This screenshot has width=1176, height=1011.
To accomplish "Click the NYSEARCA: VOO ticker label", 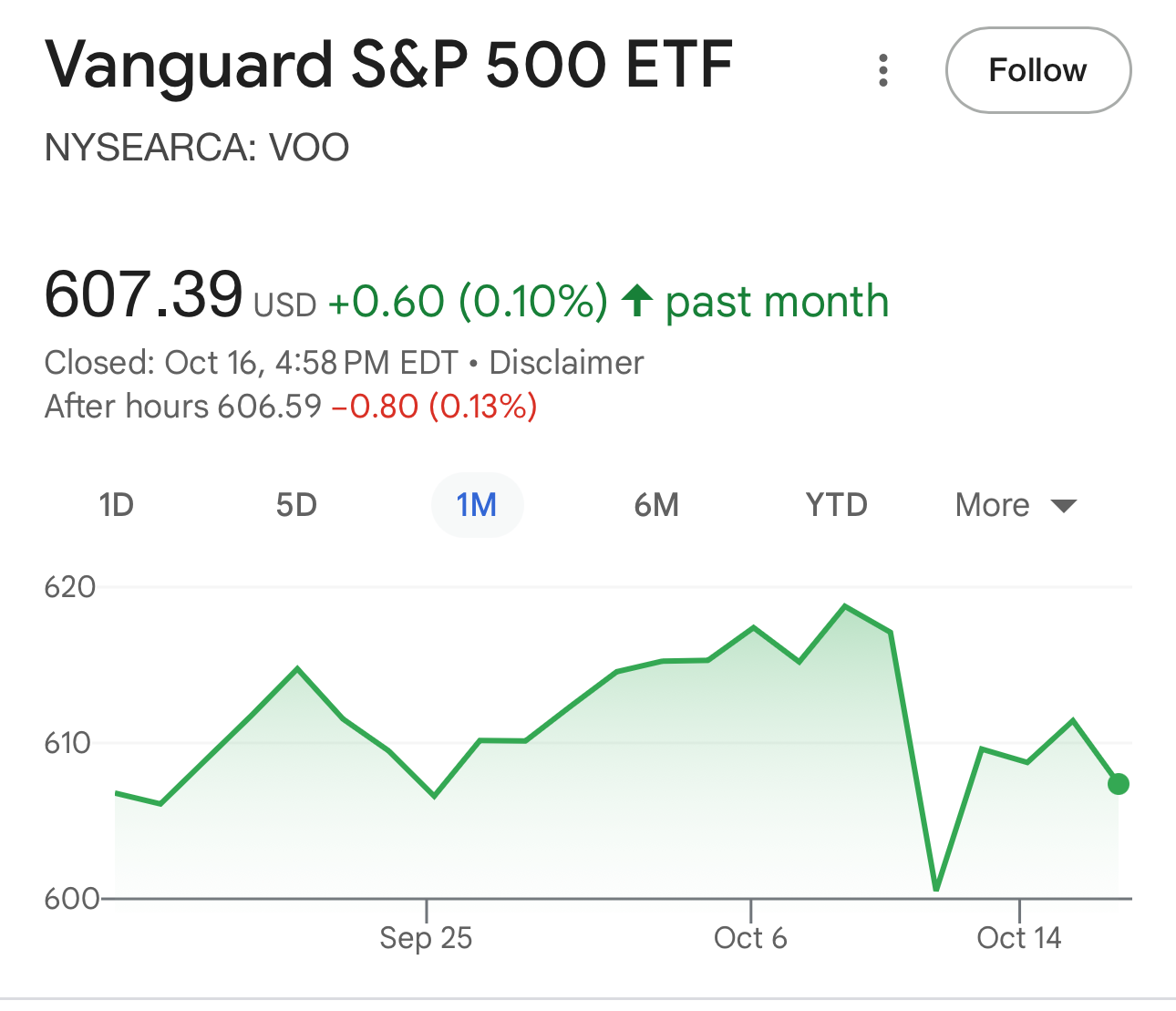I will 197,148.
